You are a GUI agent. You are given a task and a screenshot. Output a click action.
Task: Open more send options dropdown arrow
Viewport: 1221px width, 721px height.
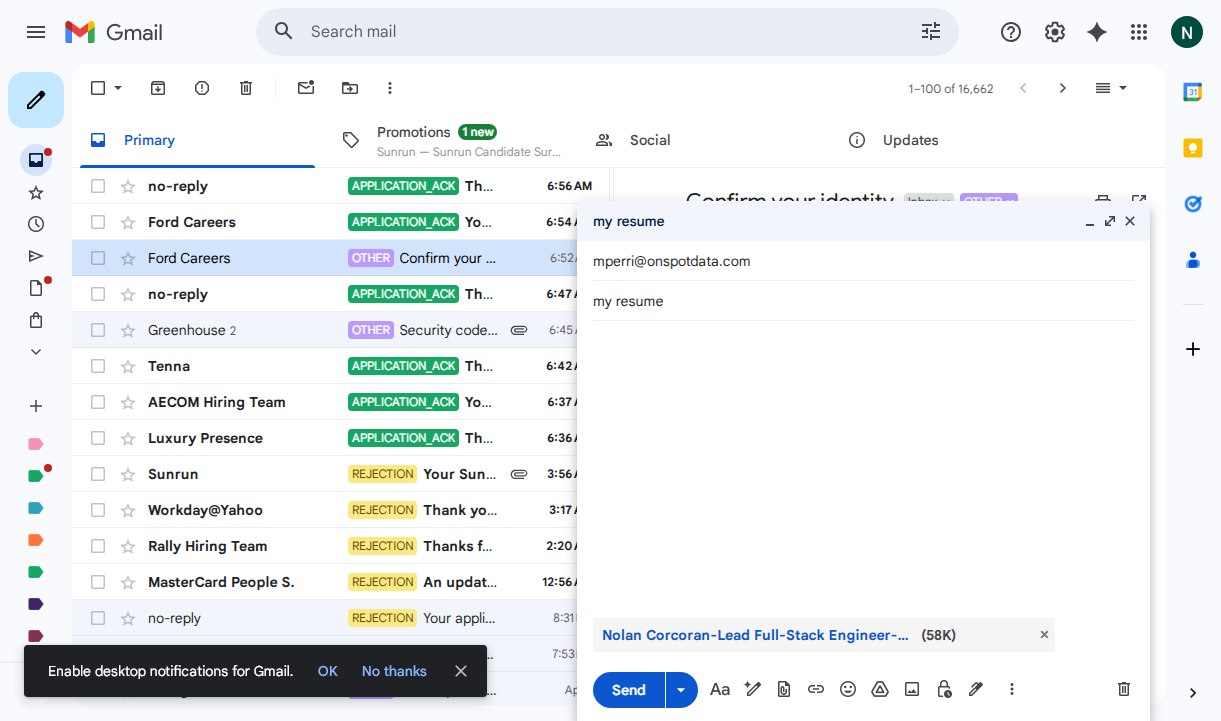point(682,690)
